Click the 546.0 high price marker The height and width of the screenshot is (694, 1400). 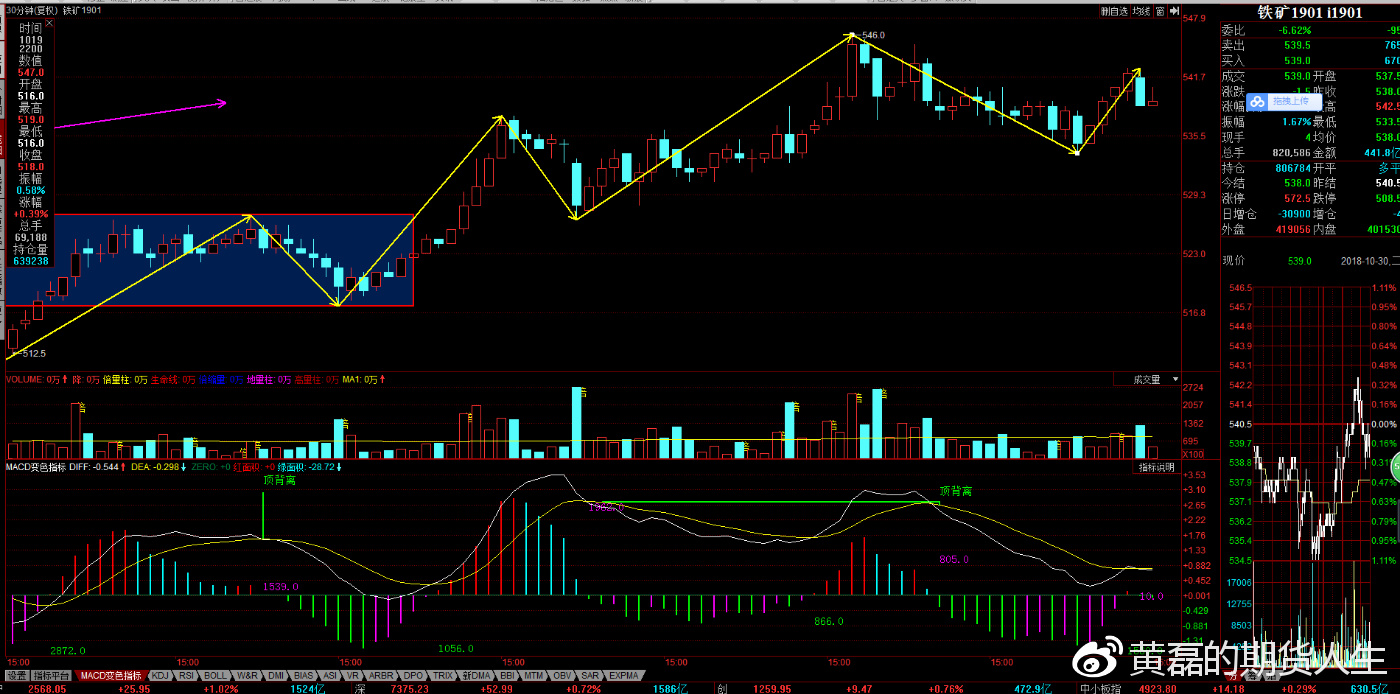pos(873,35)
